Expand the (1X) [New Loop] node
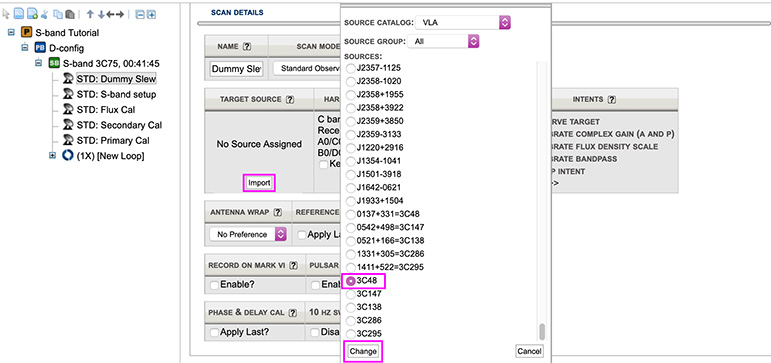 53,156
